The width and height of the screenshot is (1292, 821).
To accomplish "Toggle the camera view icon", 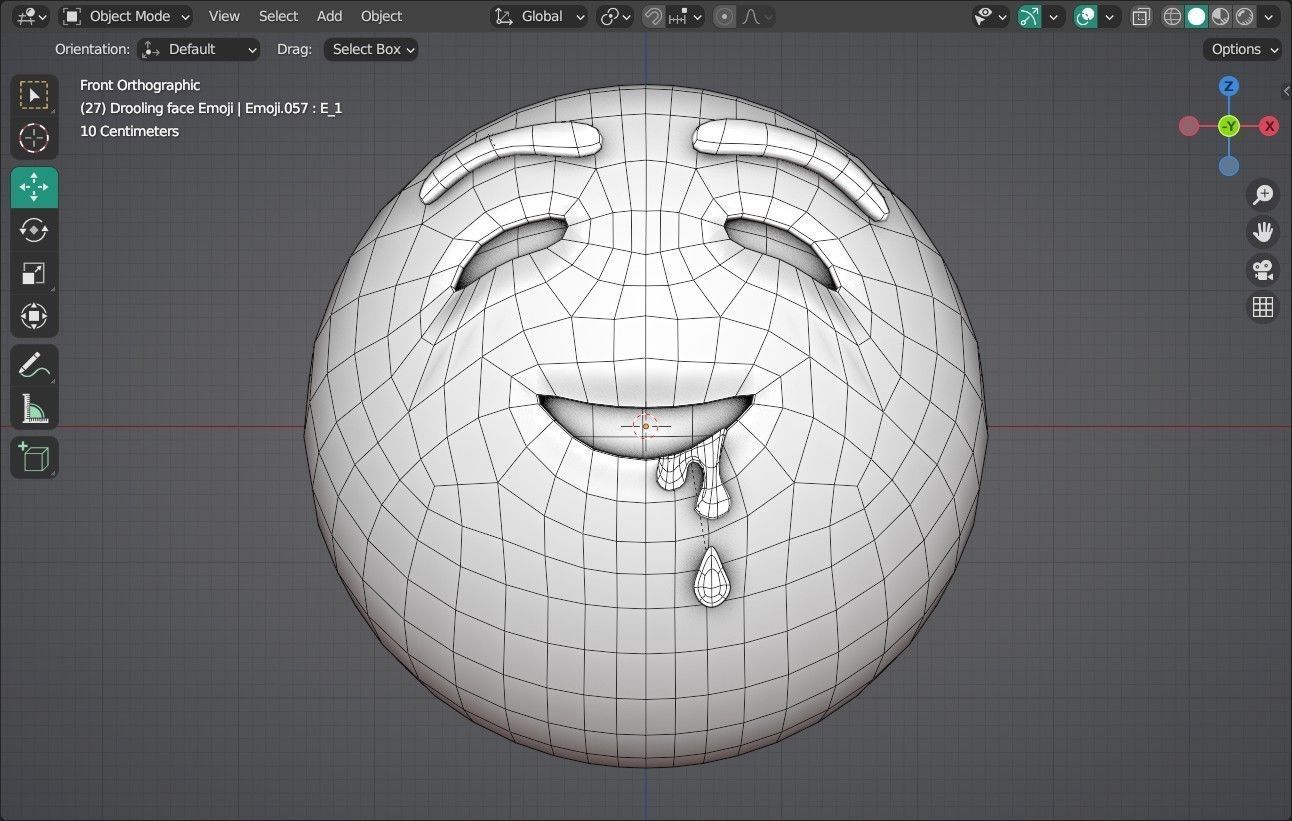I will click(x=1263, y=270).
